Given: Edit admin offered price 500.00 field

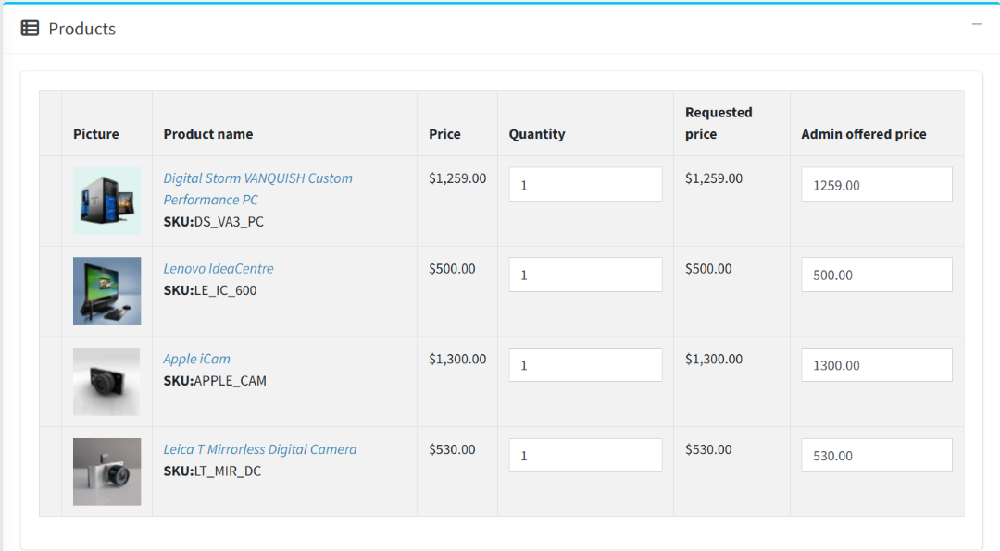Looking at the screenshot, I should 876,275.
